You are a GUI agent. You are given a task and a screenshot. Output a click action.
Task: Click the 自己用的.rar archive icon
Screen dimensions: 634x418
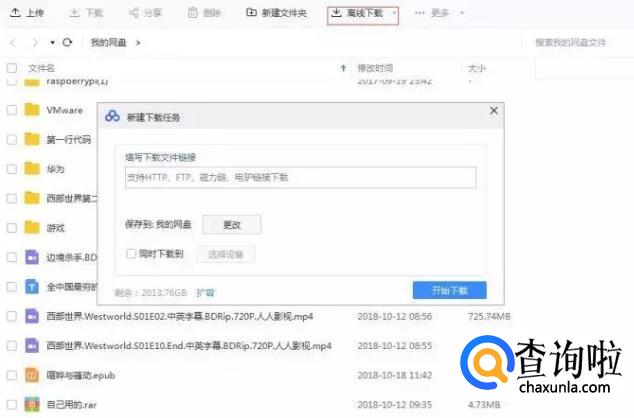coord(32,404)
